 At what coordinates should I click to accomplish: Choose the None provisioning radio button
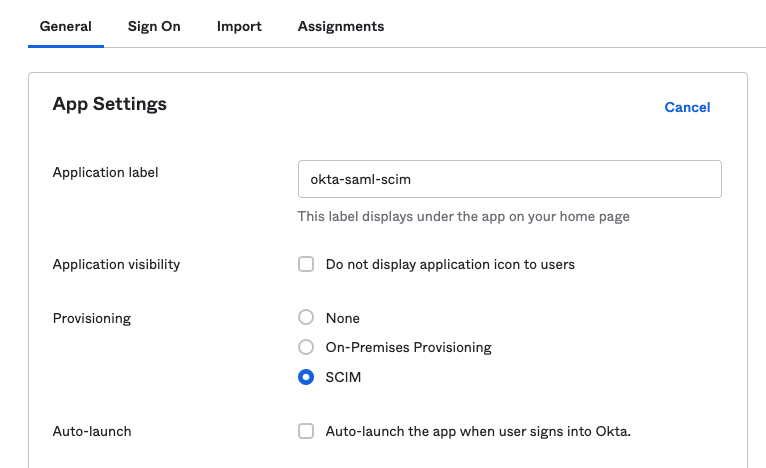click(306, 317)
